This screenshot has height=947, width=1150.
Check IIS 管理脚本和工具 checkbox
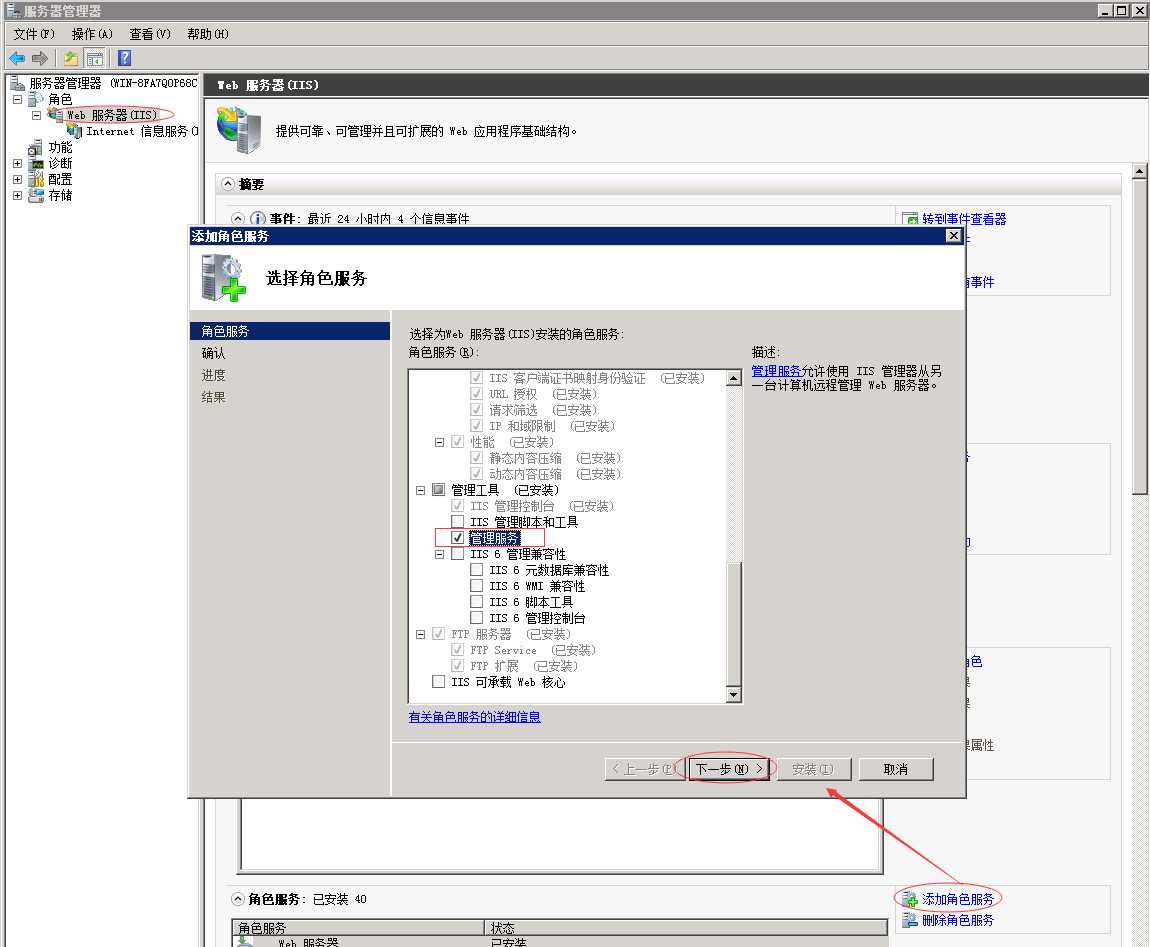click(x=458, y=522)
